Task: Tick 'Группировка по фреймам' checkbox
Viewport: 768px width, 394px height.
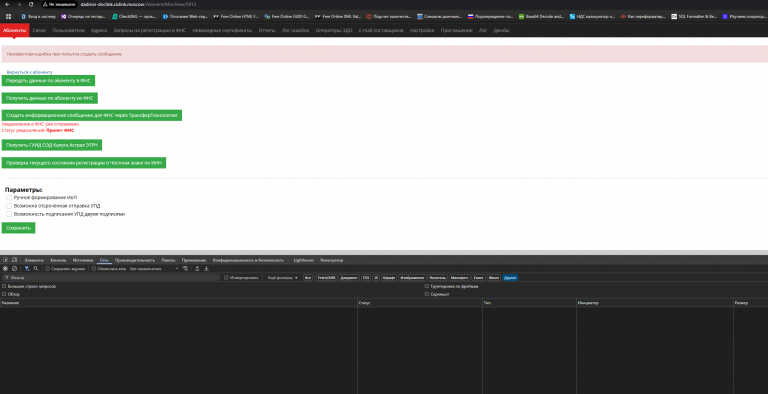Action: pos(427,286)
